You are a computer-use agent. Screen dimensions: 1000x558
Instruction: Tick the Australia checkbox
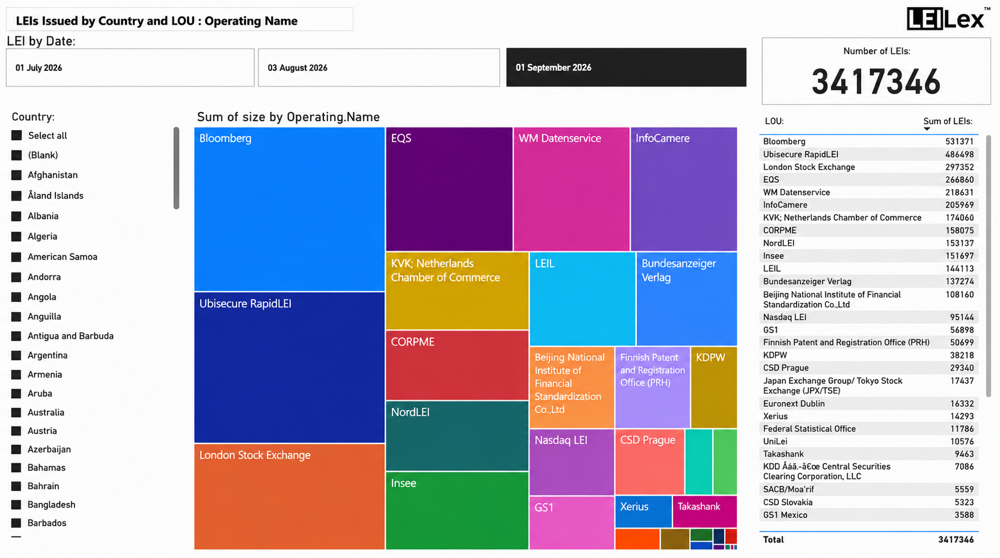(17, 413)
